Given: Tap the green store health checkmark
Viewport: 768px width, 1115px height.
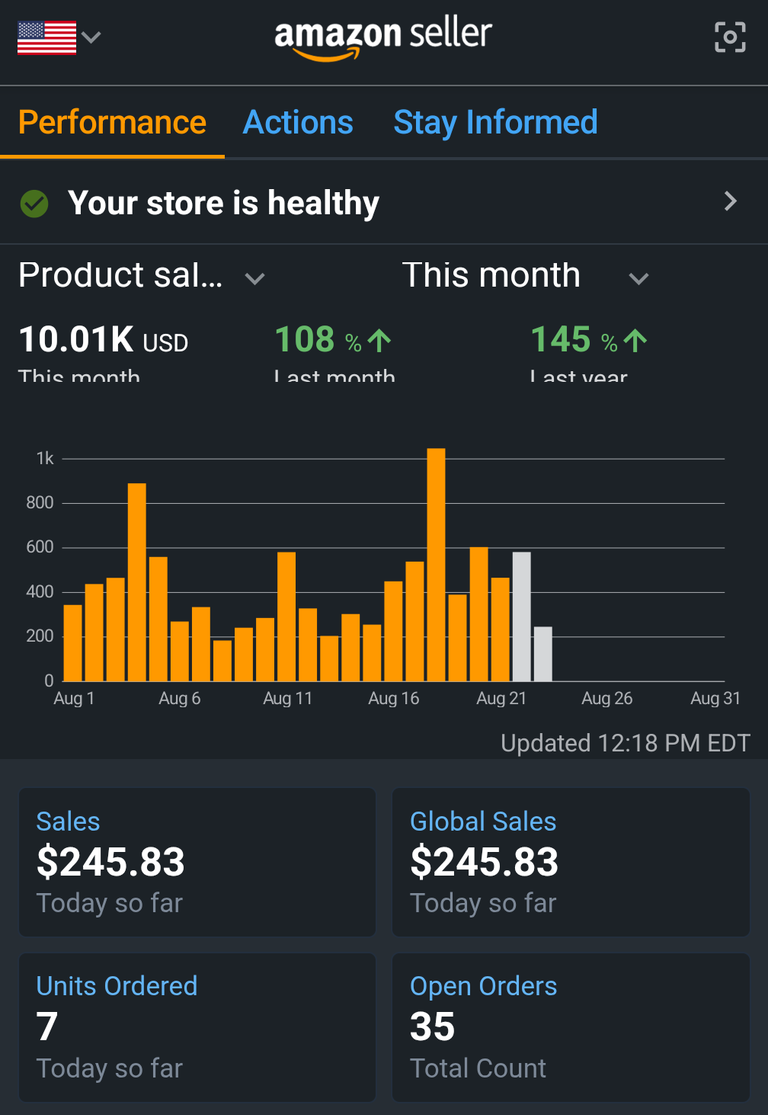Looking at the screenshot, I should 34,204.
